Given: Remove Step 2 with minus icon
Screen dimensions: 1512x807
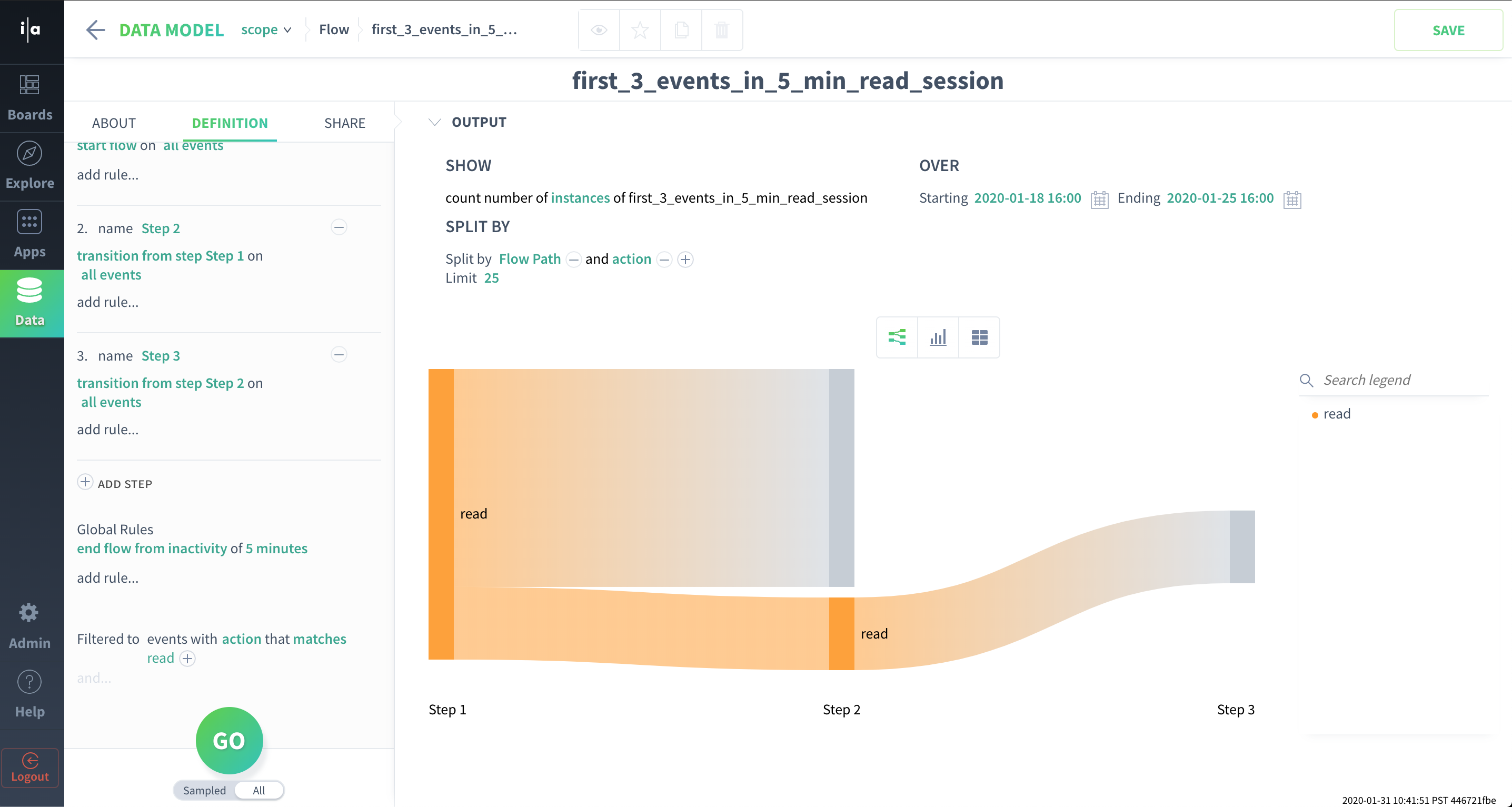Looking at the screenshot, I should coord(339,227).
